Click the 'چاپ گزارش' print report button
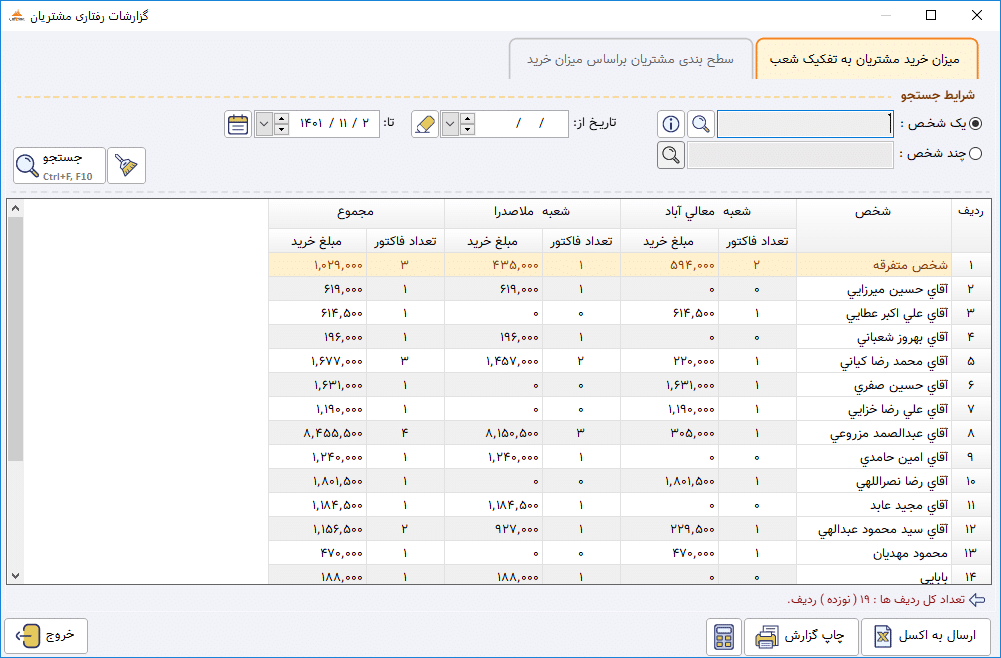The height and width of the screenshot is (658, 1001). [x=801, y=636]
